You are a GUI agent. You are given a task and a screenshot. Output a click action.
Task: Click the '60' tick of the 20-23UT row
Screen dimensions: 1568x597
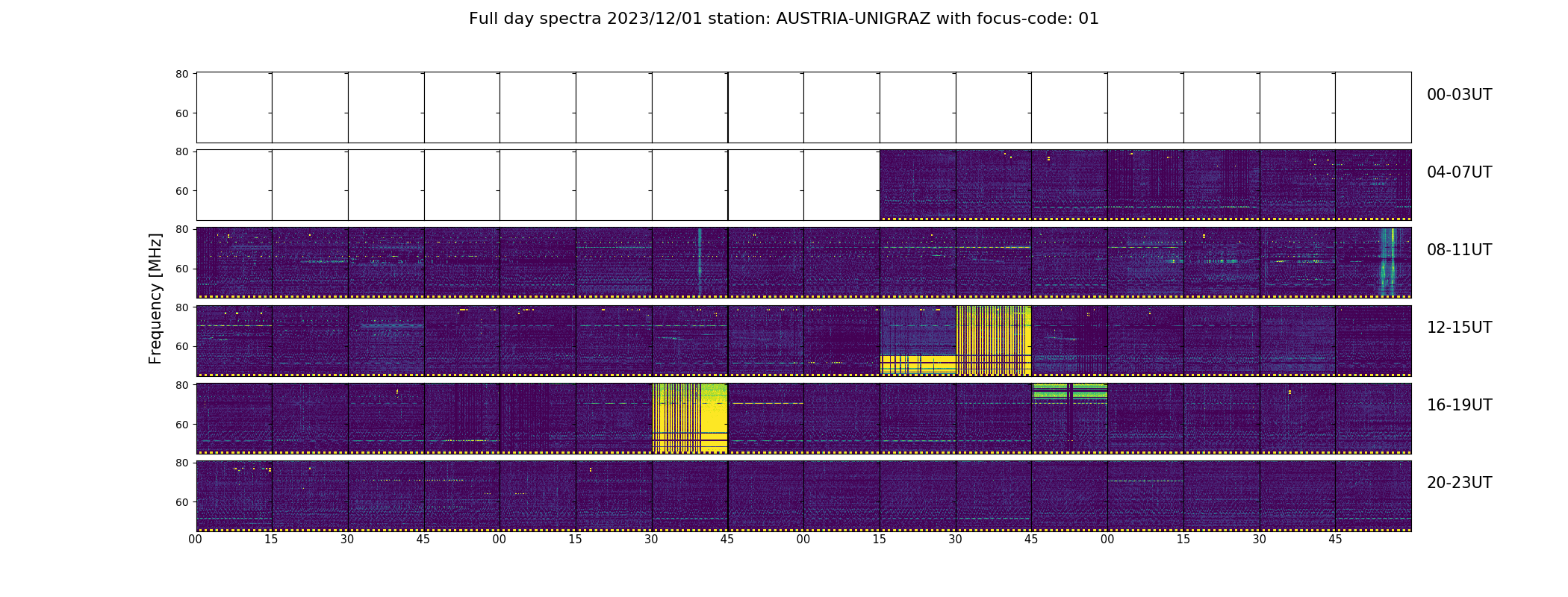click(x=181, y=502)
